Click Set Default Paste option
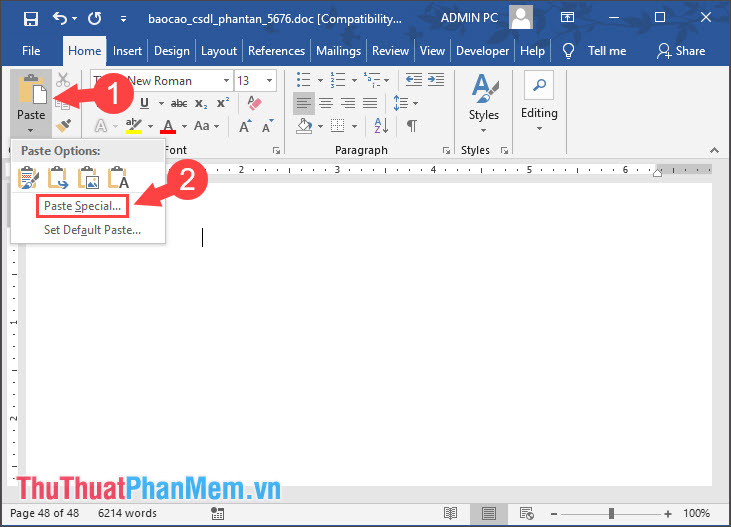Screen dimensions: 731x527 [x=91, y=230]
